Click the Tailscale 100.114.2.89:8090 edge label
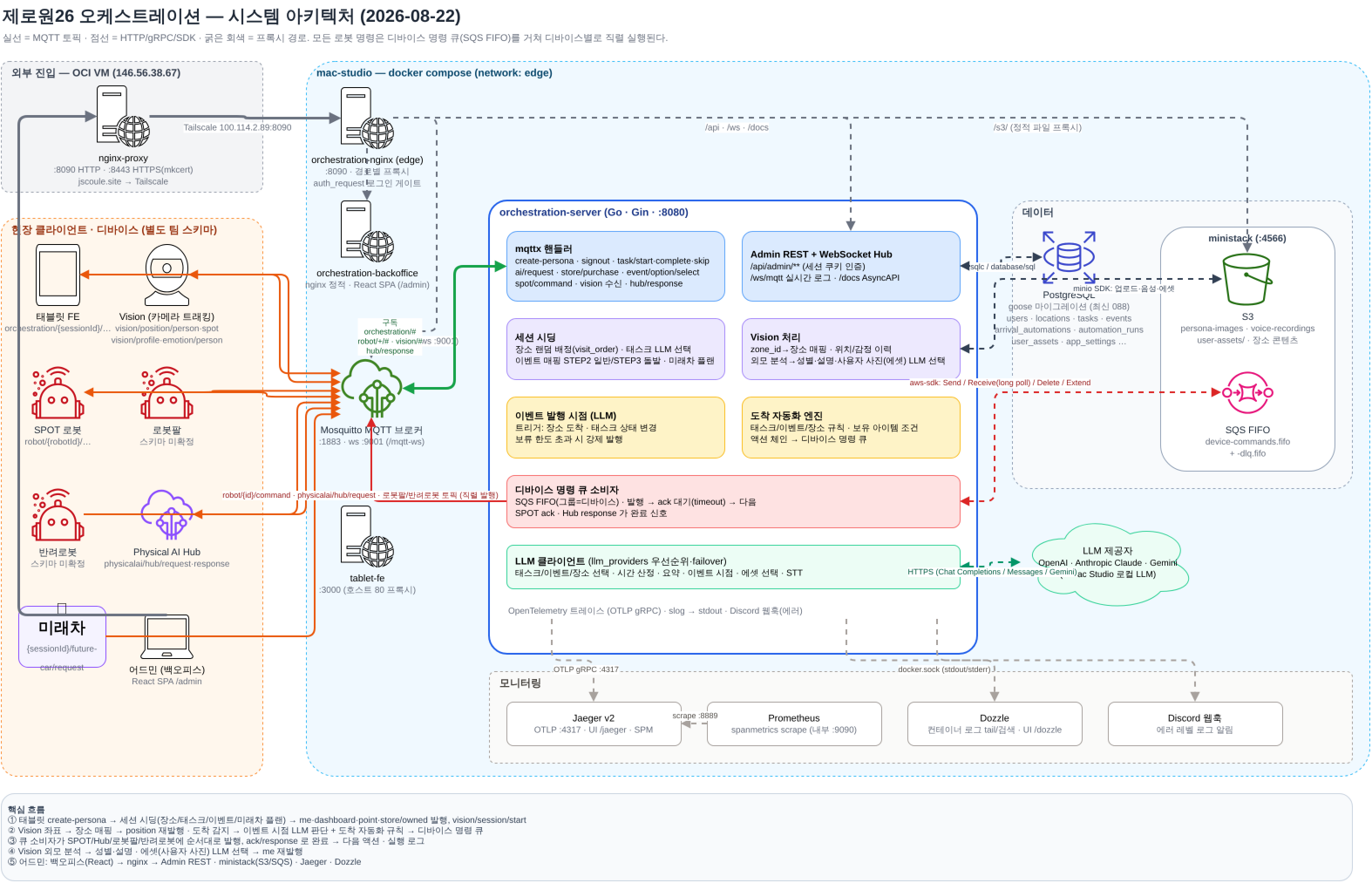 click(x=237, y=127)
